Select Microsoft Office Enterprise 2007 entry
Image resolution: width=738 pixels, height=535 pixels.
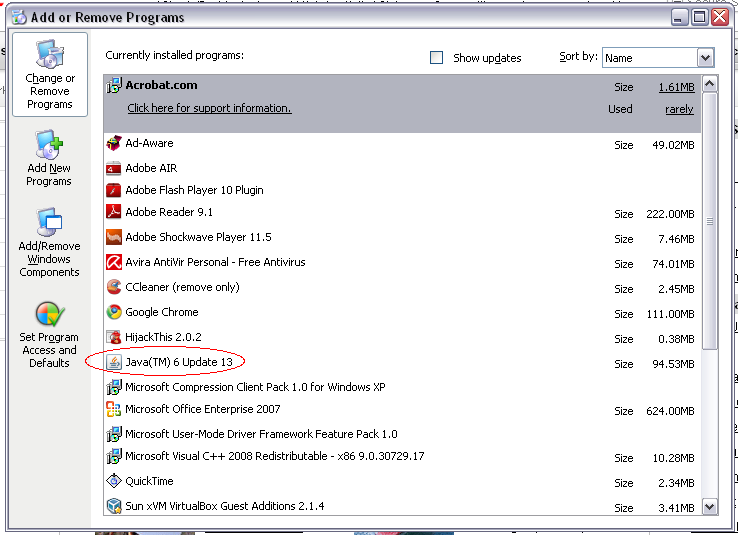[203, 410]
